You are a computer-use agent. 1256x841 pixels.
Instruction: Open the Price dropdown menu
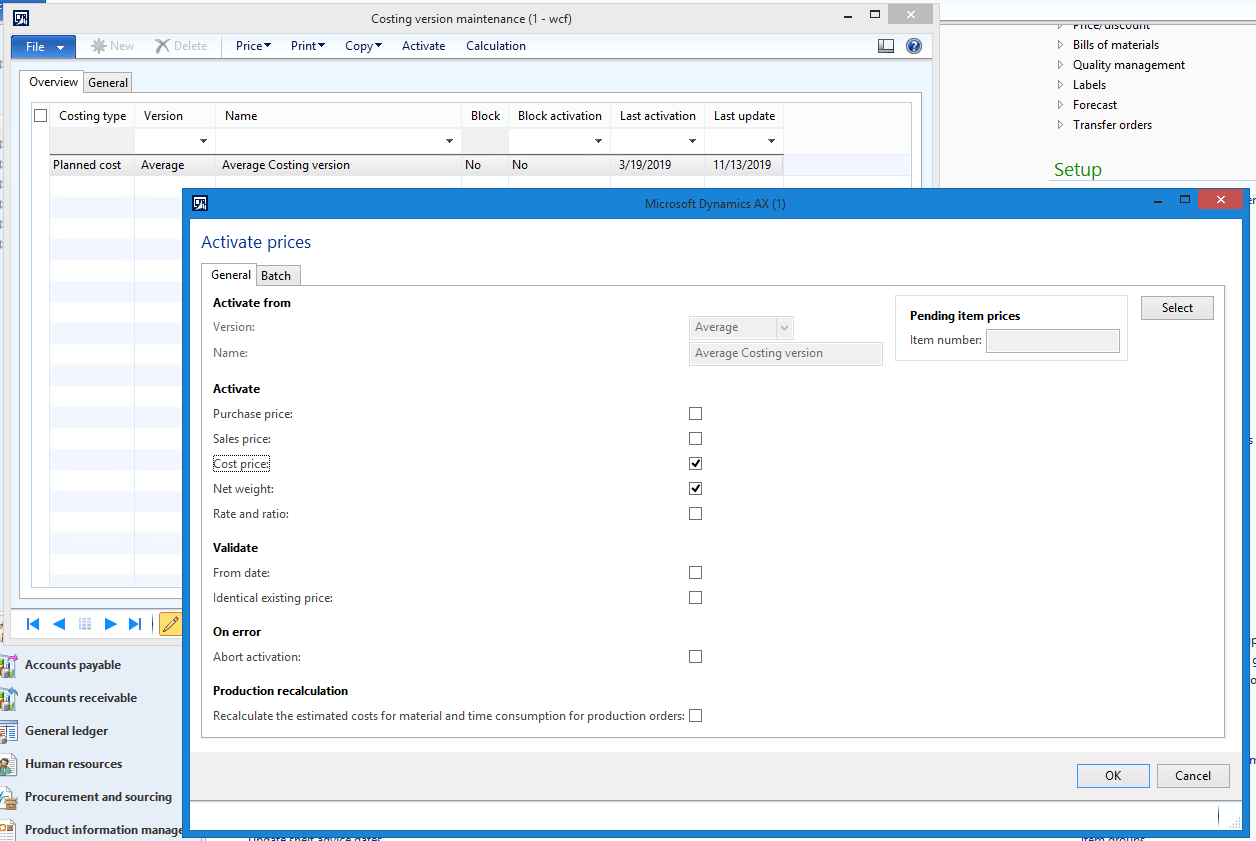(253, 46)
